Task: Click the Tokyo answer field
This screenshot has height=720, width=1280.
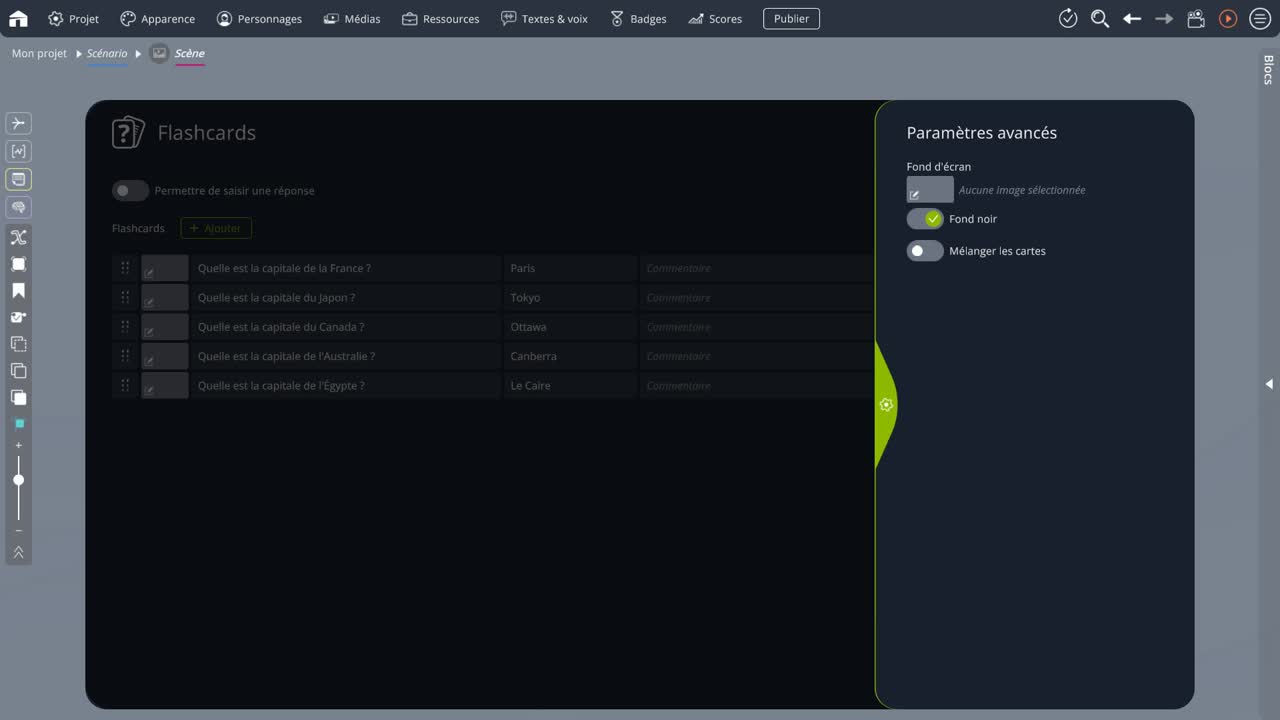Action: (570, 297)
